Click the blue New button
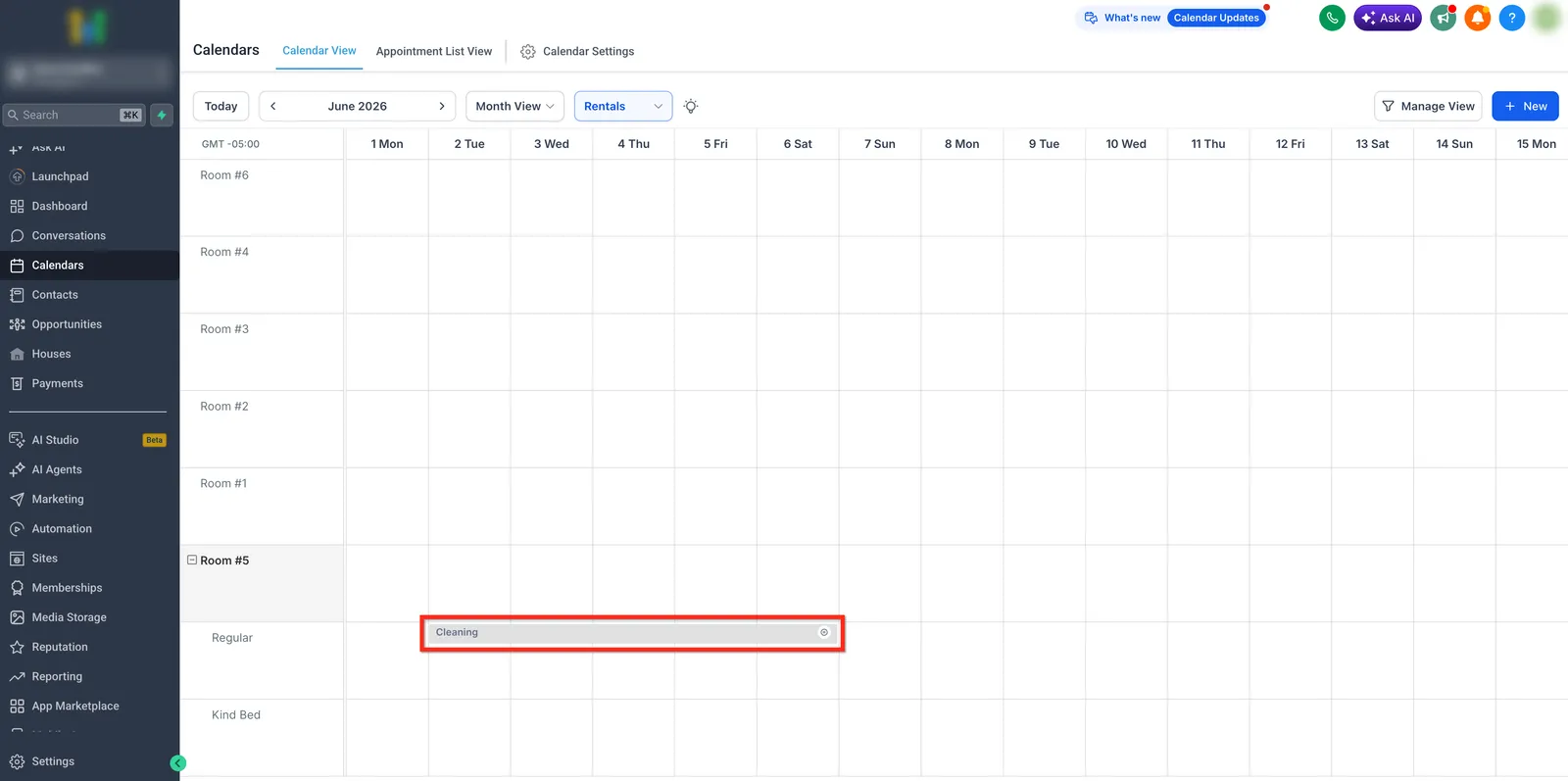Image resolution: width=1568 pixels, height=781 pixels. coord(1525,106)
